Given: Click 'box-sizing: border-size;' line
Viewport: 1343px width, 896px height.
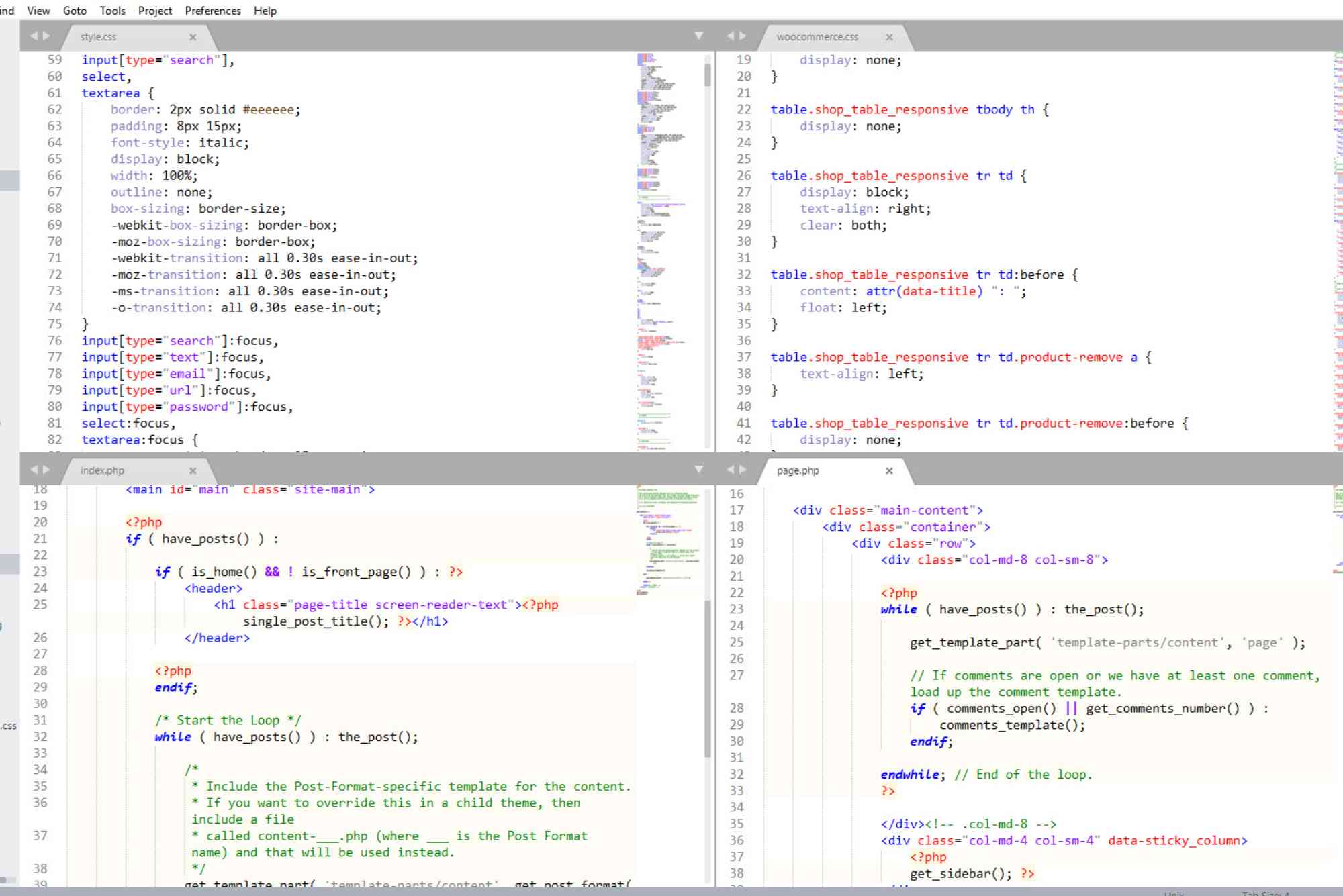Looking at the screenshot, I should click(x=198, y=208).
